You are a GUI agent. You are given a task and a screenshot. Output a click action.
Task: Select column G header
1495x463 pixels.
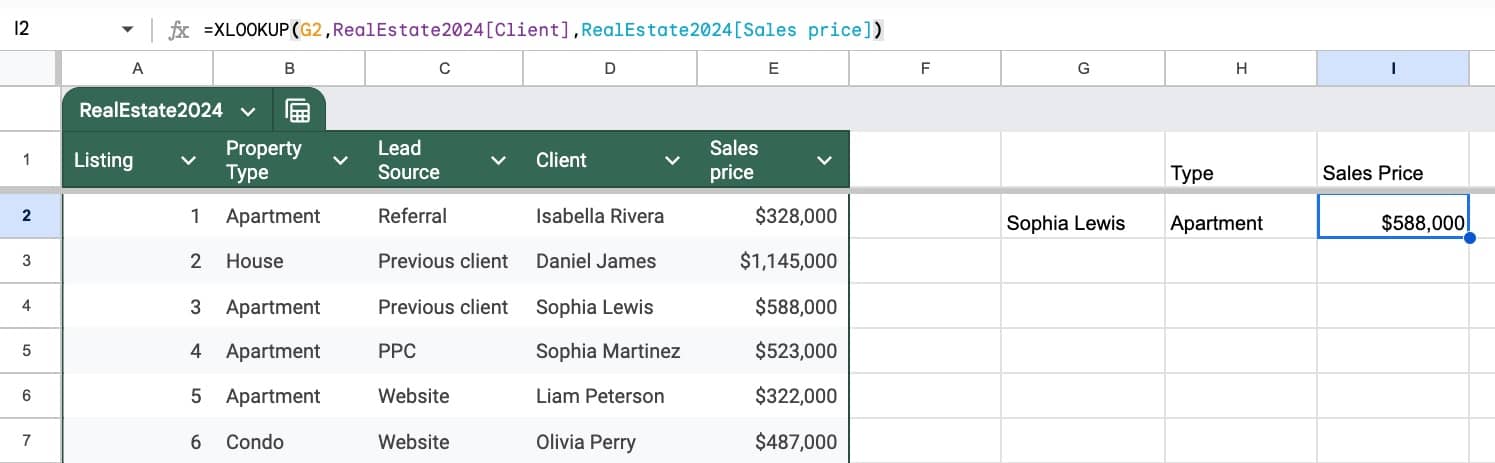coord(1083,68)
